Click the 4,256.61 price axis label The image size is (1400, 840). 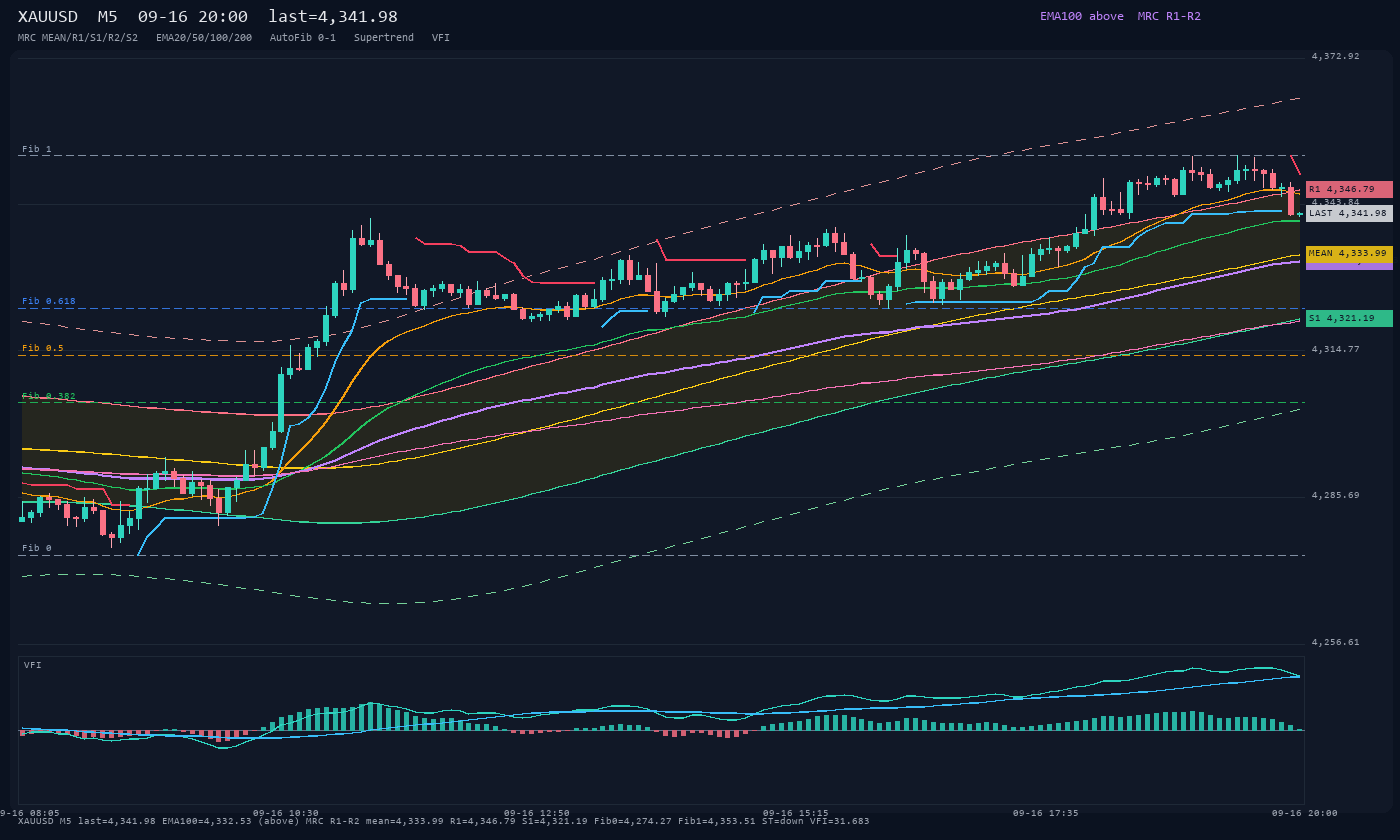click(x=1336, y=642)
